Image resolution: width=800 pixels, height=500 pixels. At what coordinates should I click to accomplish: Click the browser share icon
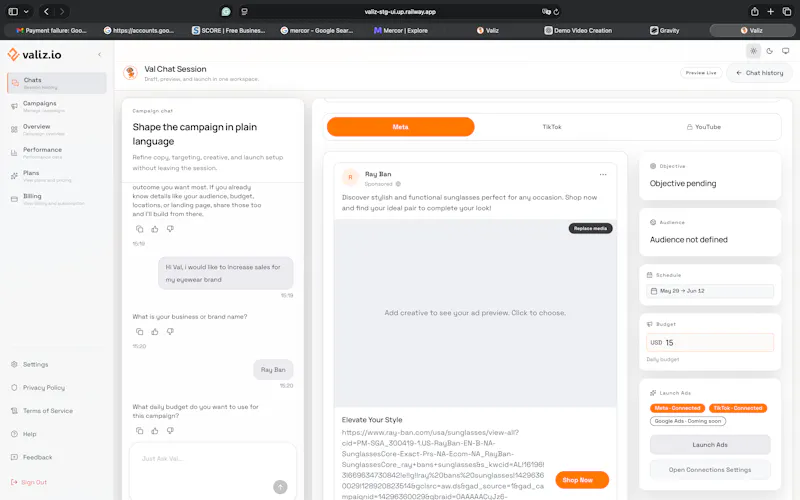coord(755,11)
